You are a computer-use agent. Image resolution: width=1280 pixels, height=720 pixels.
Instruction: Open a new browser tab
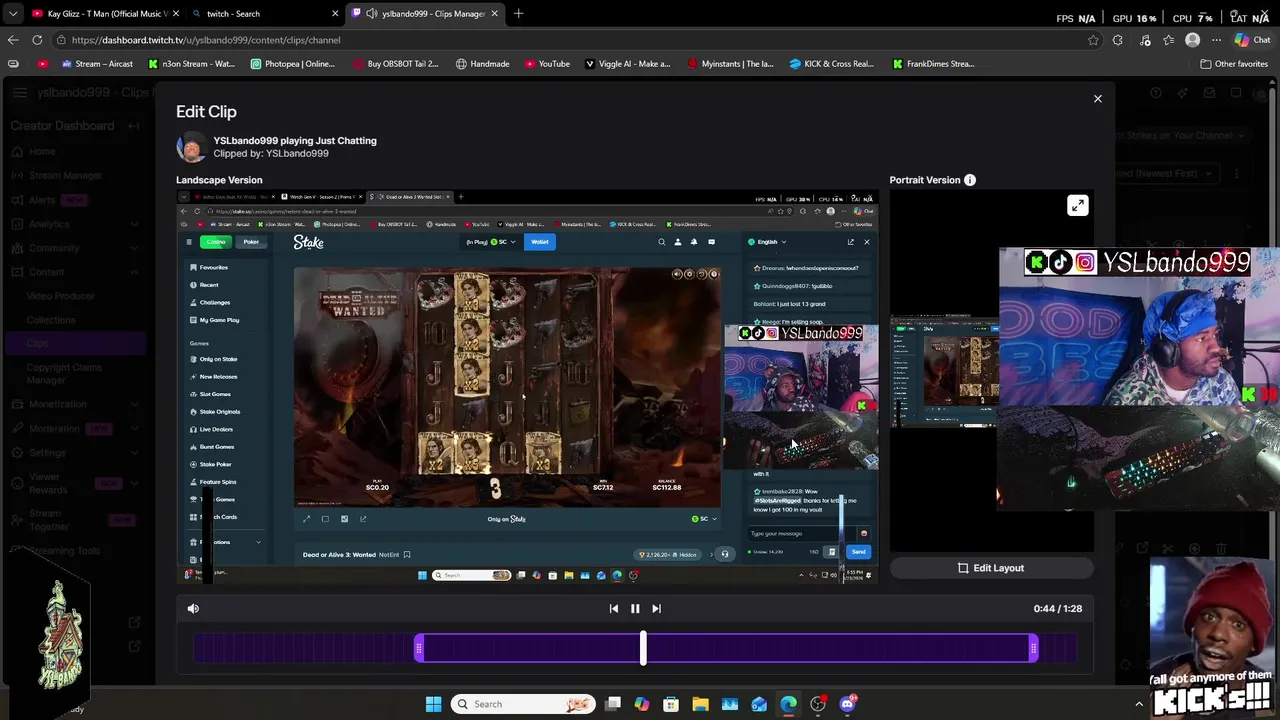click(519, 14)
